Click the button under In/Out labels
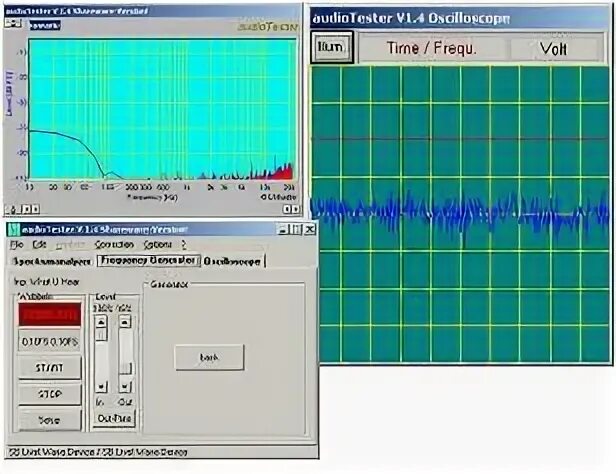Viewport: 616px width, 474px height. (114, 419)
